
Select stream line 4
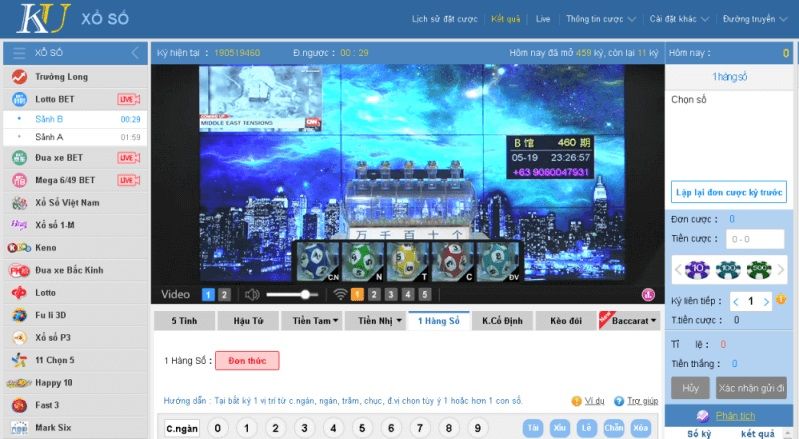pos(408,294)
